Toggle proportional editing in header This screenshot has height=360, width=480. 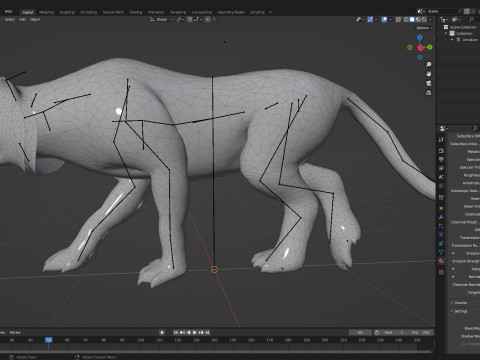pyautogui.click(x=207, y=19)
